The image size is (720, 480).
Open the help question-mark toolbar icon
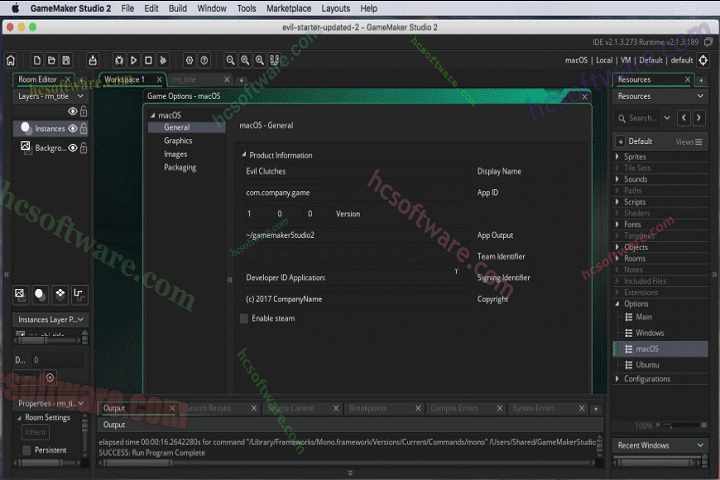204,60
